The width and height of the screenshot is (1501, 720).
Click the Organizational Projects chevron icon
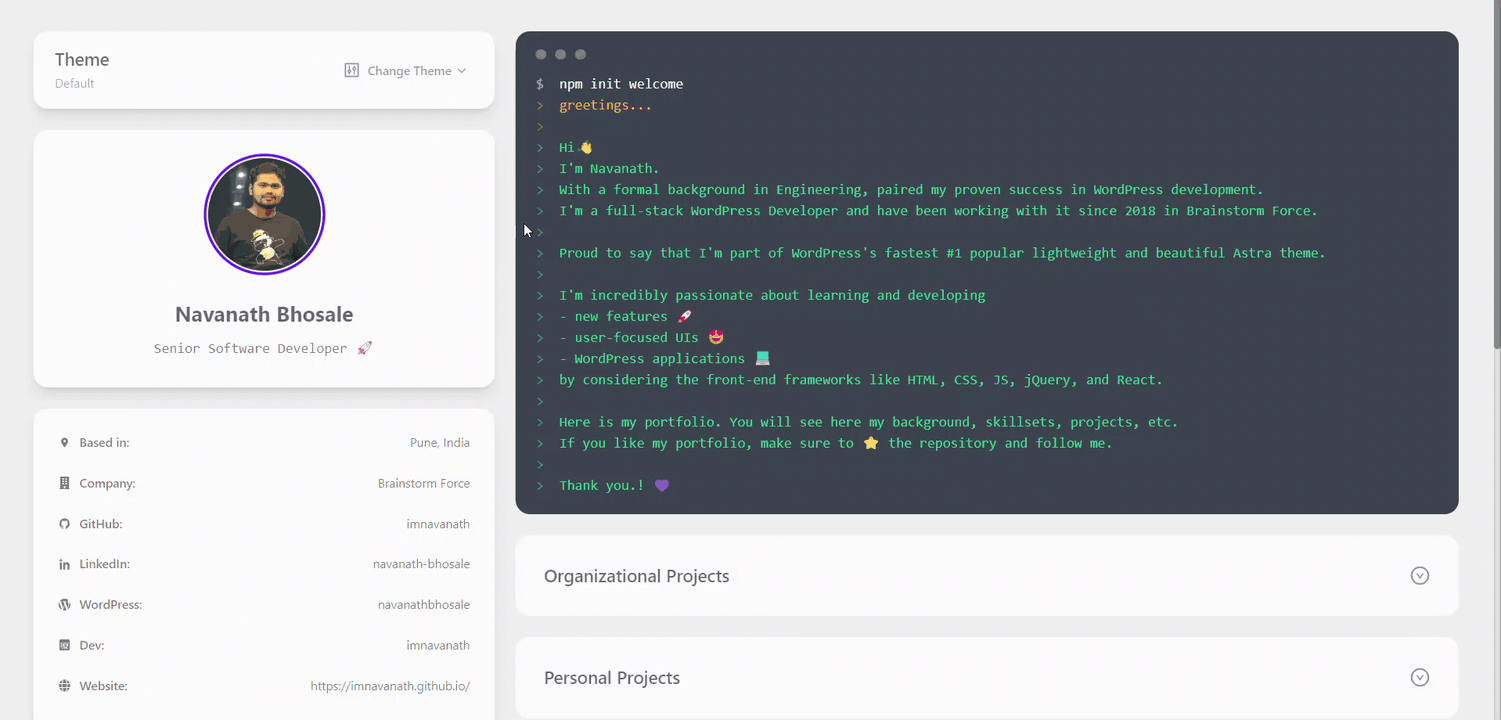(1419, 576)
